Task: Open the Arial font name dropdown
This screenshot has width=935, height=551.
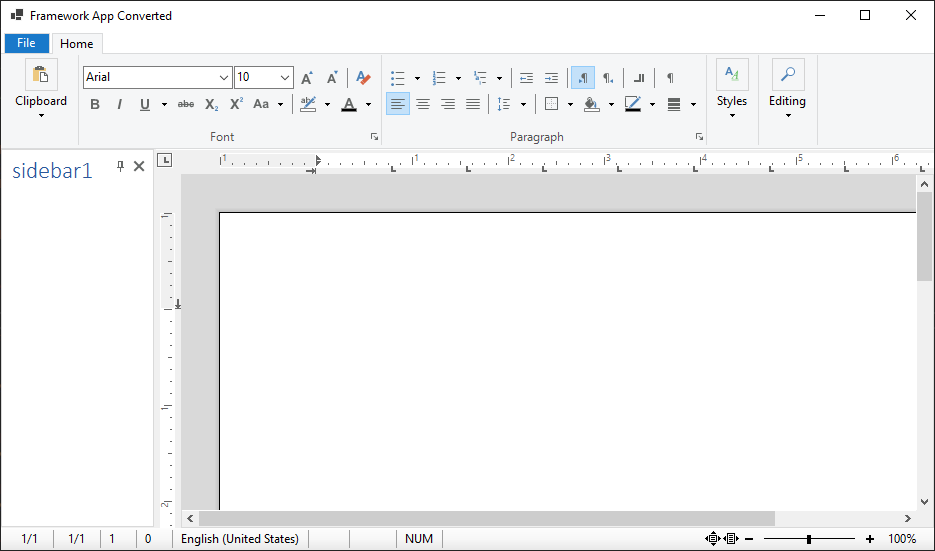Action: click(x=224, y=78)
